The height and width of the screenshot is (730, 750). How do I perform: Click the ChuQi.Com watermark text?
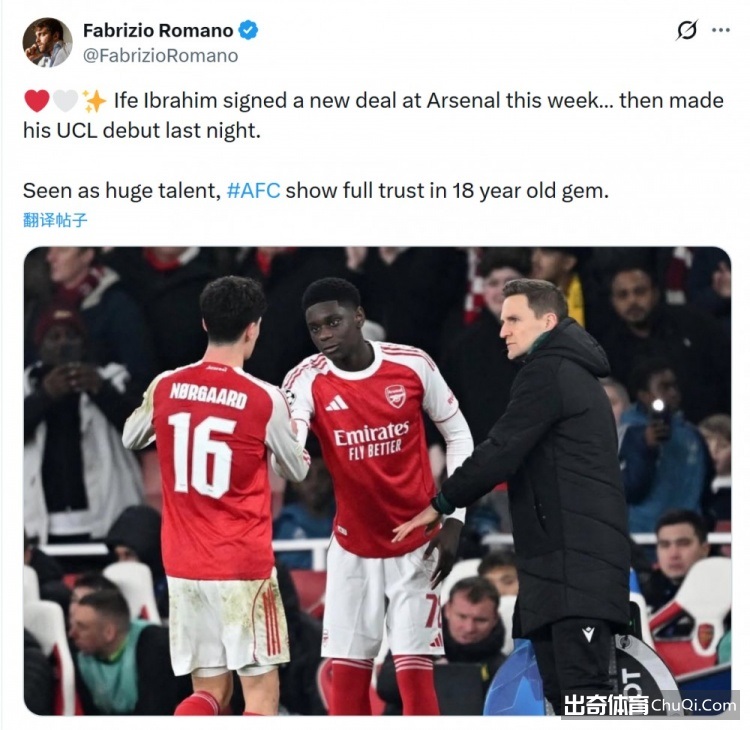pos(693,705)
